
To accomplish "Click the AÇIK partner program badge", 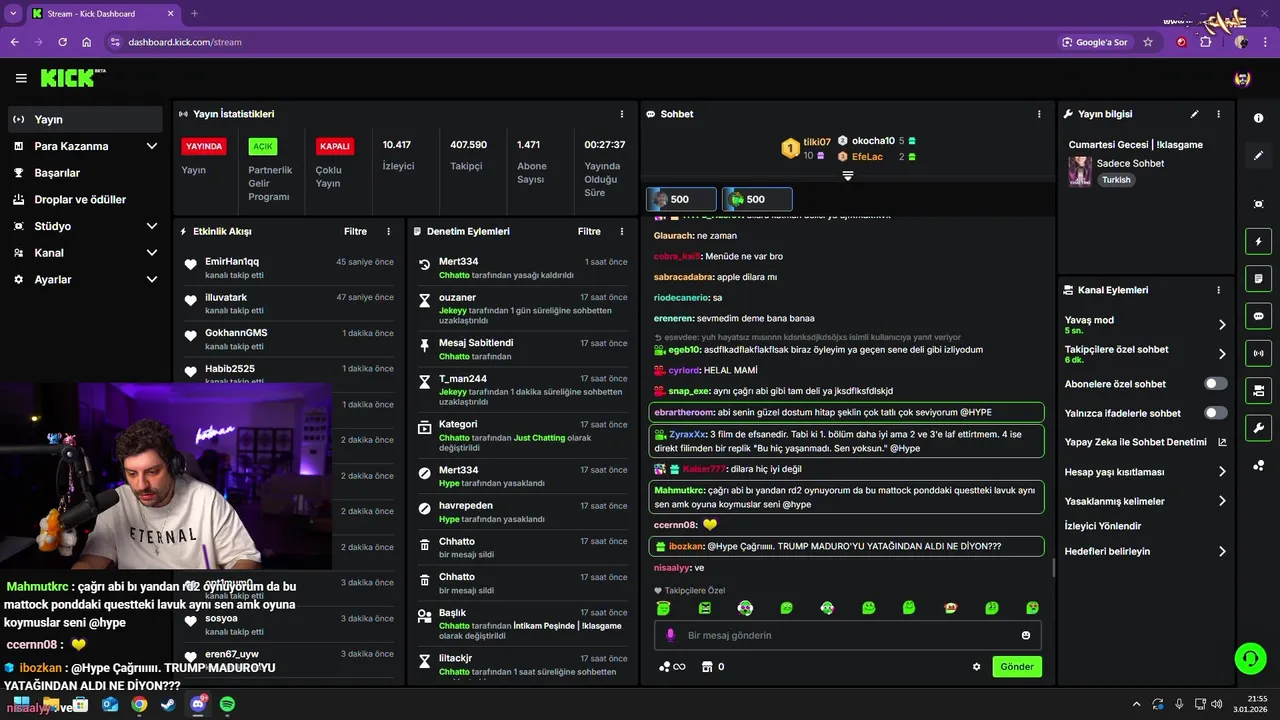I will 263,146.
